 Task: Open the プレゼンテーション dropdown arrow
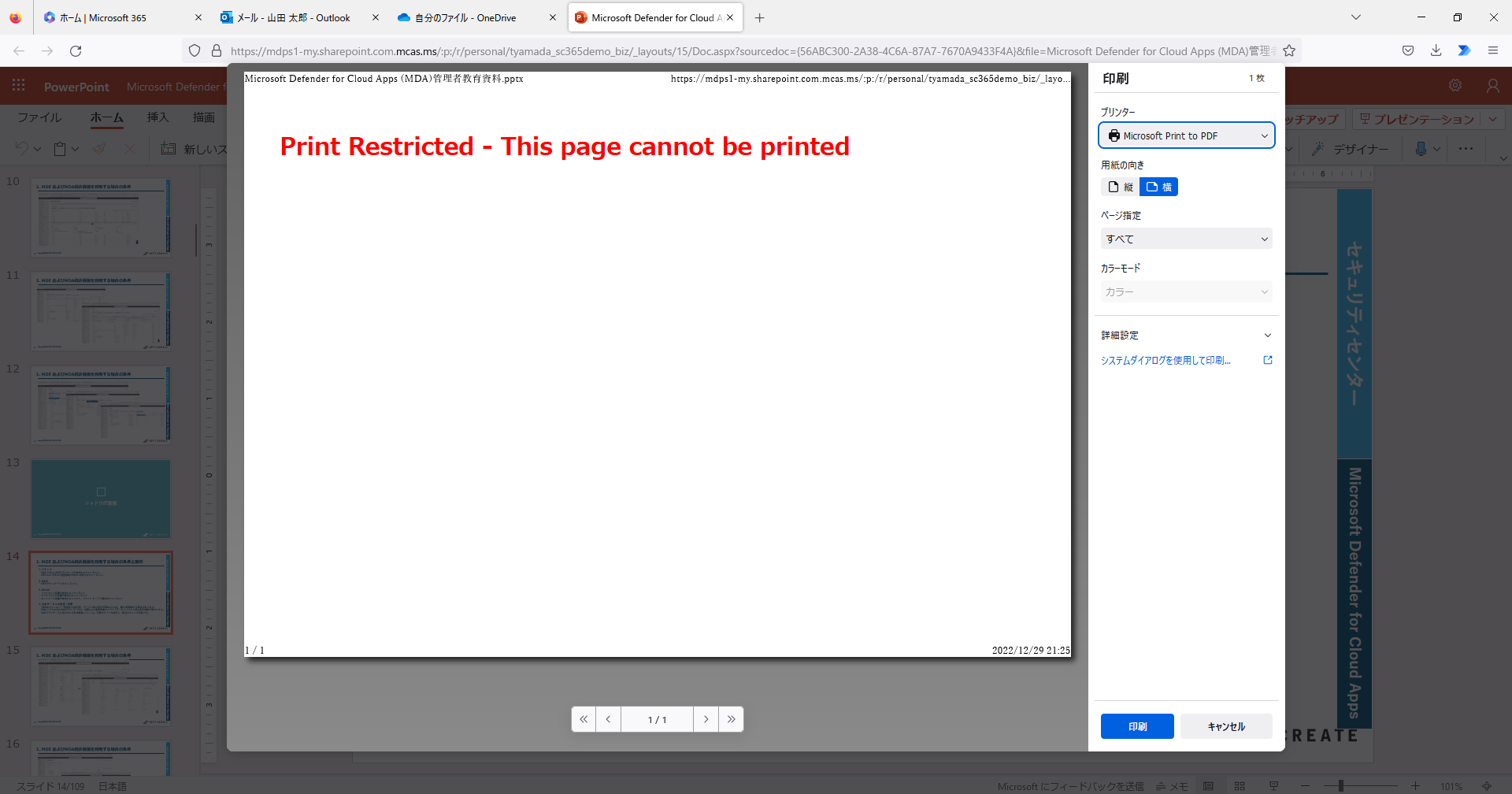pyautogui.click(x=1493, y=119)
